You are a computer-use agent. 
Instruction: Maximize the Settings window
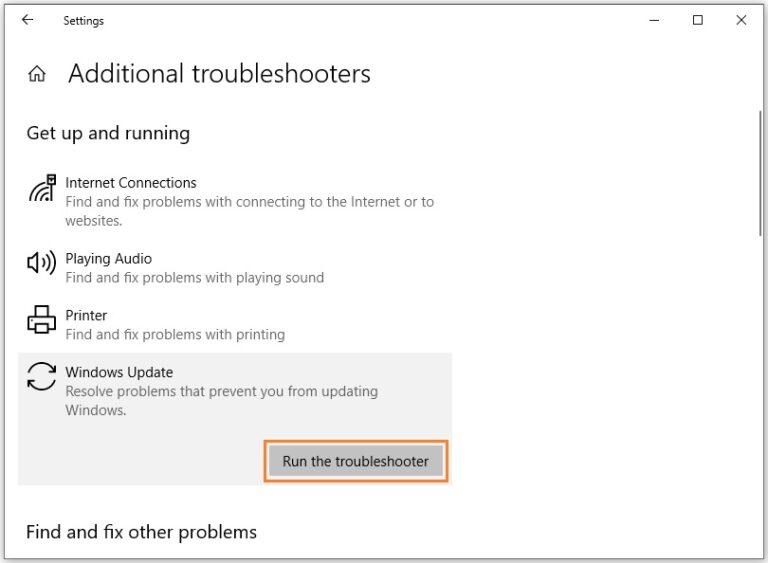coord(698,20)
